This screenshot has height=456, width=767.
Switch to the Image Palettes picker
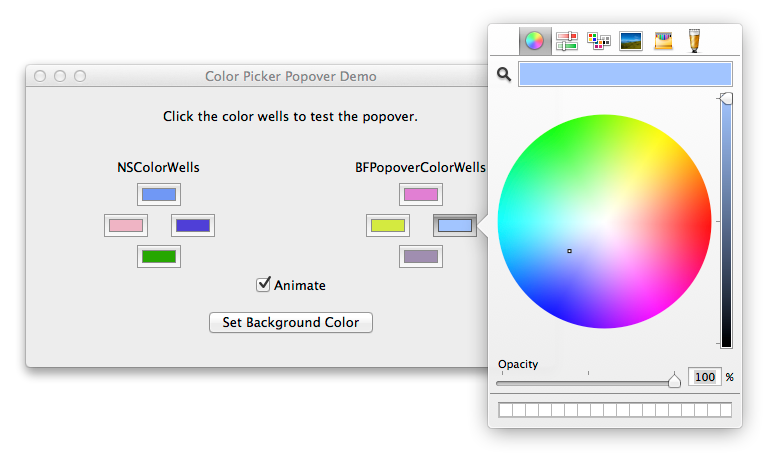tap(631, 41)
